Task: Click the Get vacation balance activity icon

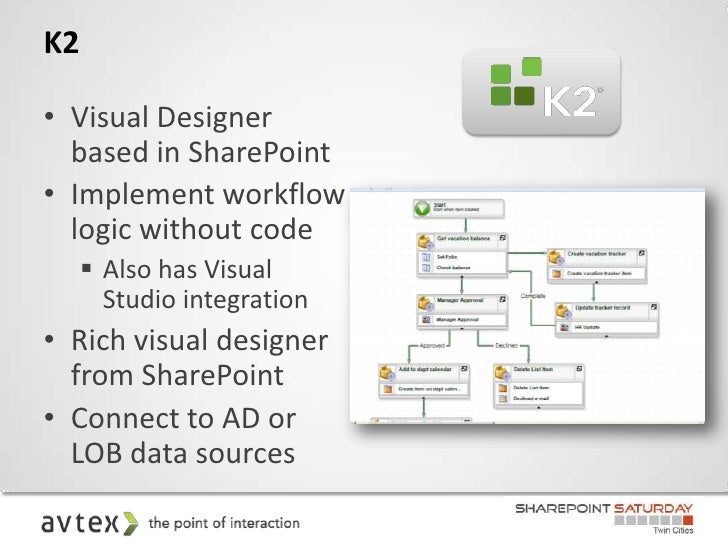Action: point(426,241)
